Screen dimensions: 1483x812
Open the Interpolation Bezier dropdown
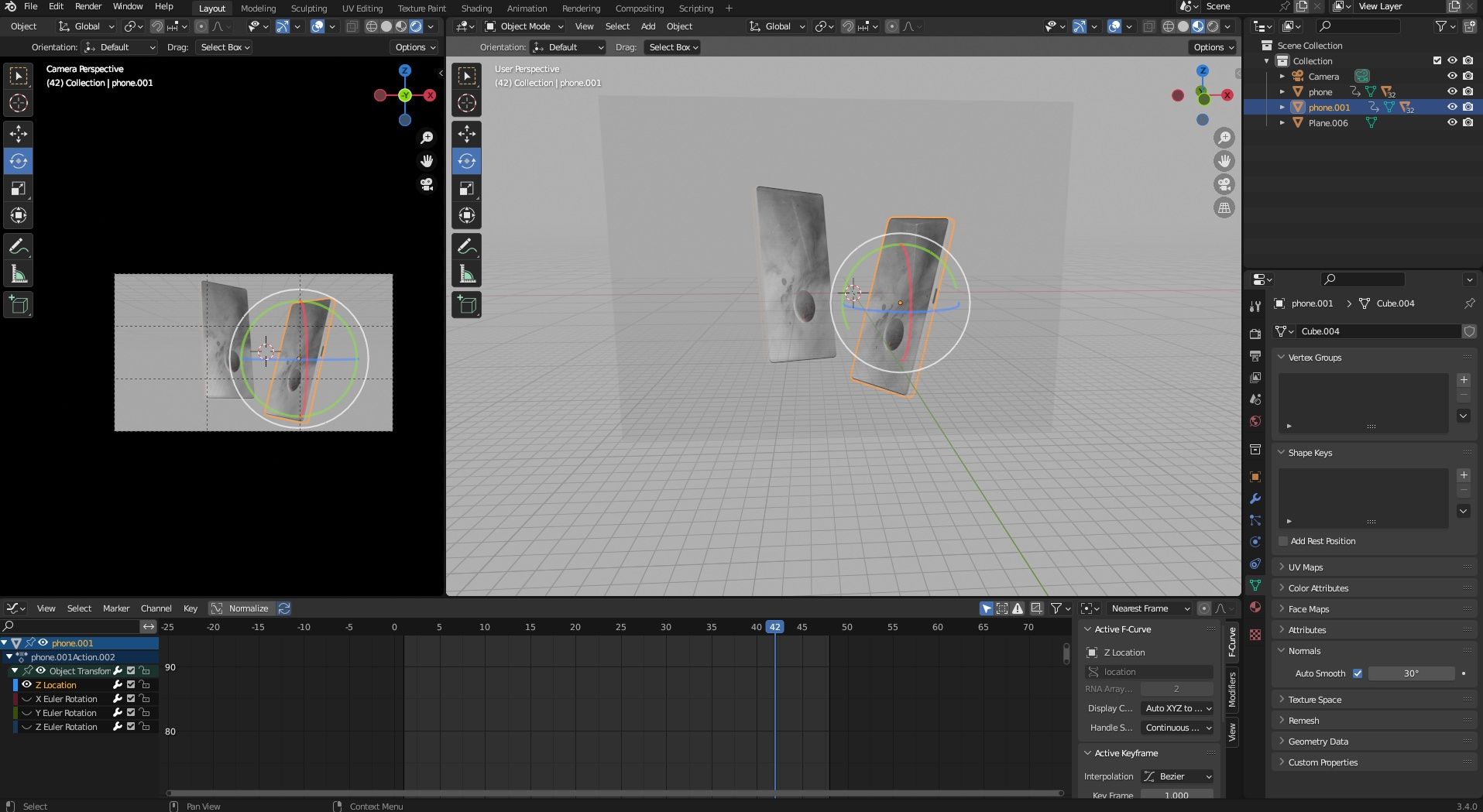coord(1177,776)
